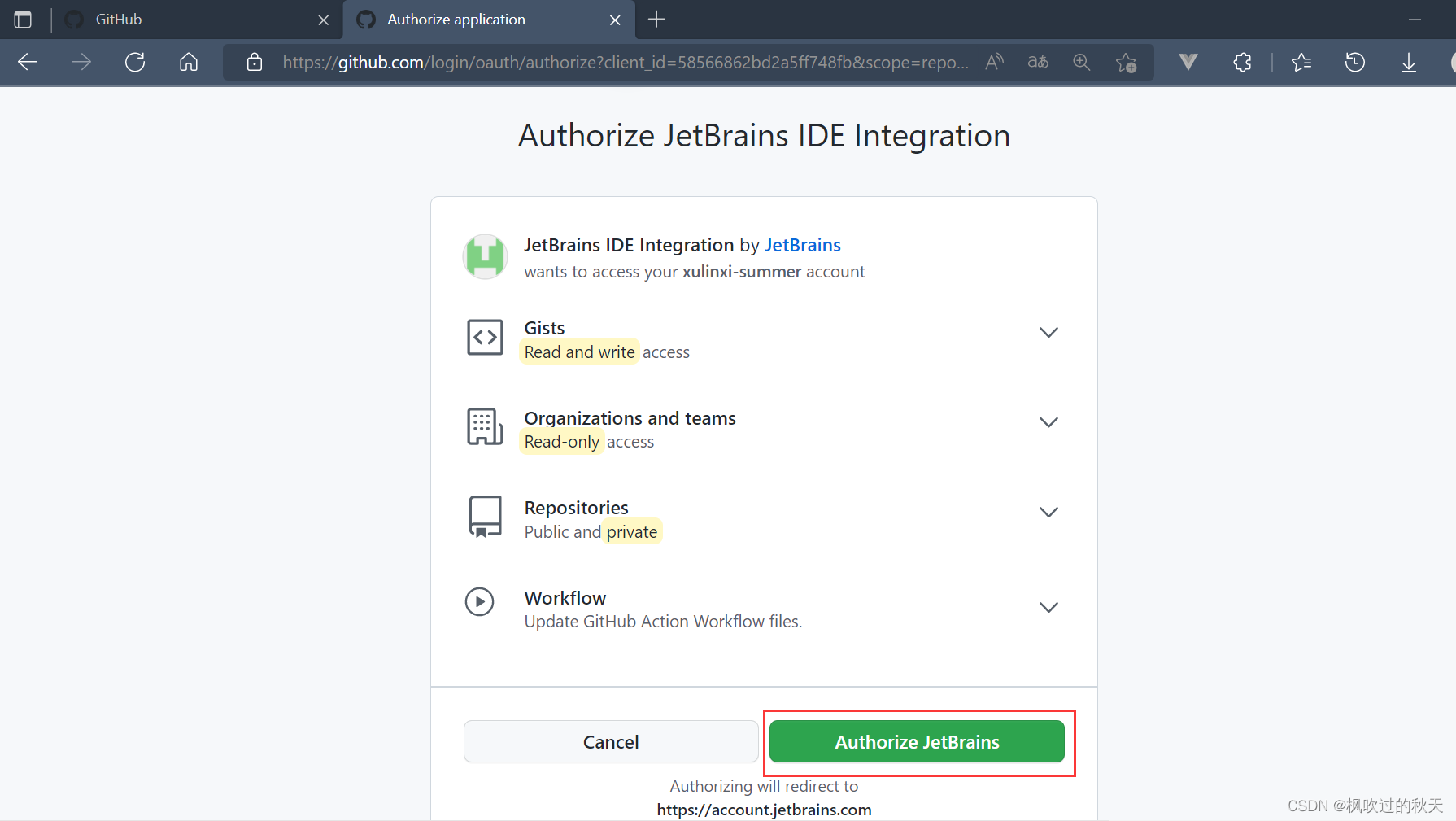Viewport: 1456px width, 821px height.
Task: Click the Gists code icon
Action: coord(485,337)
